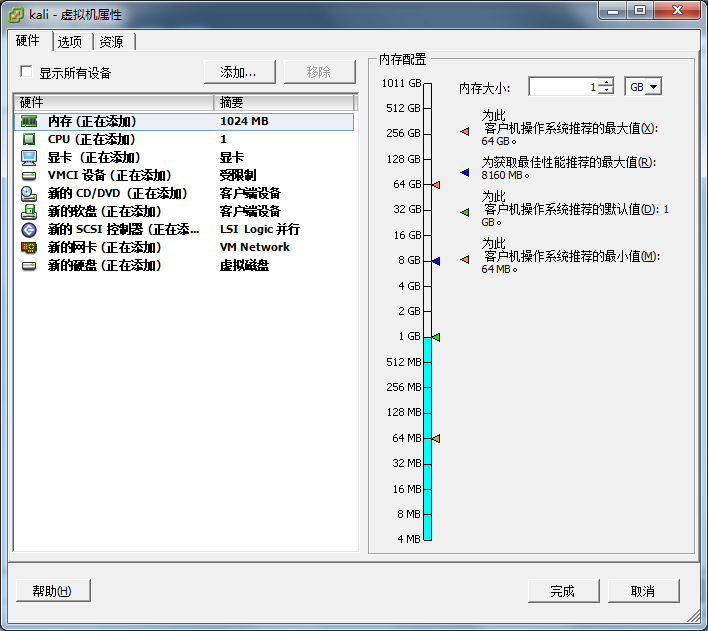The width and height of the screenshot is (708, 631).
Task: Click the 4 MB scale label
Action: [x=409, y=539]
